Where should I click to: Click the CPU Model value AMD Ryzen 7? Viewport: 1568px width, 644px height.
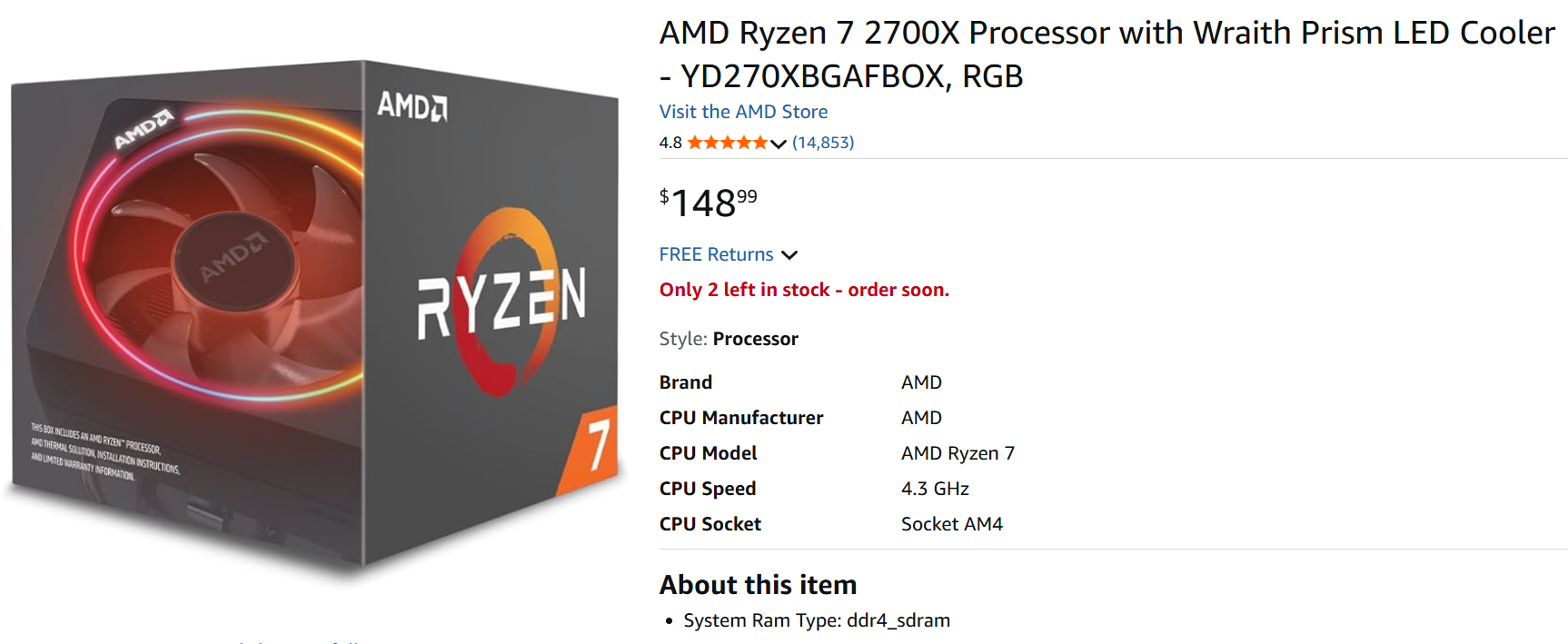pos(958,453)
